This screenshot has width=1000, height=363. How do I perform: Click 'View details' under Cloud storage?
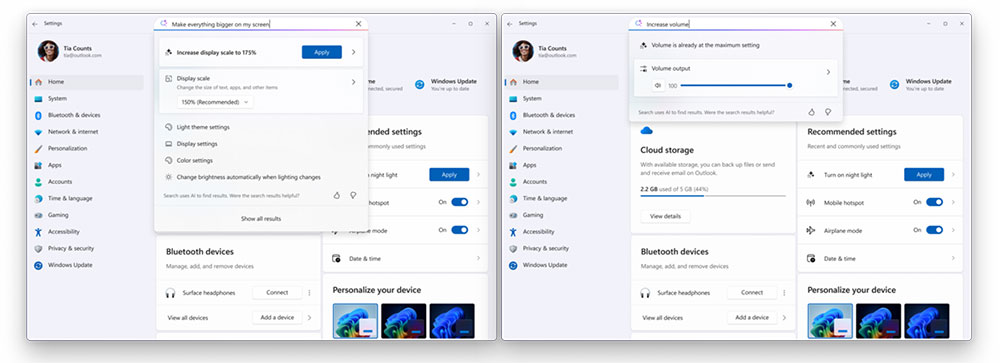coord(665,216)
